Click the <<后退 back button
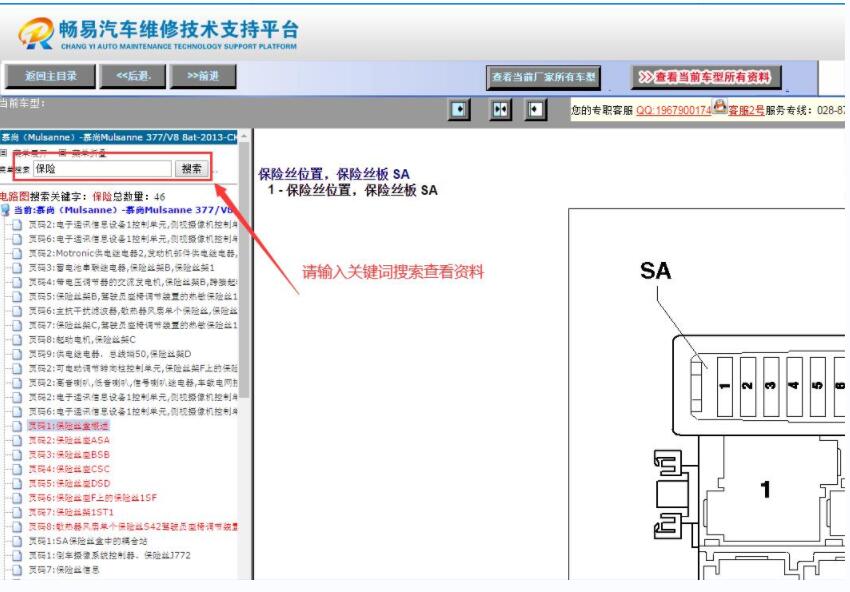850x592 pixels. [133, 76]
